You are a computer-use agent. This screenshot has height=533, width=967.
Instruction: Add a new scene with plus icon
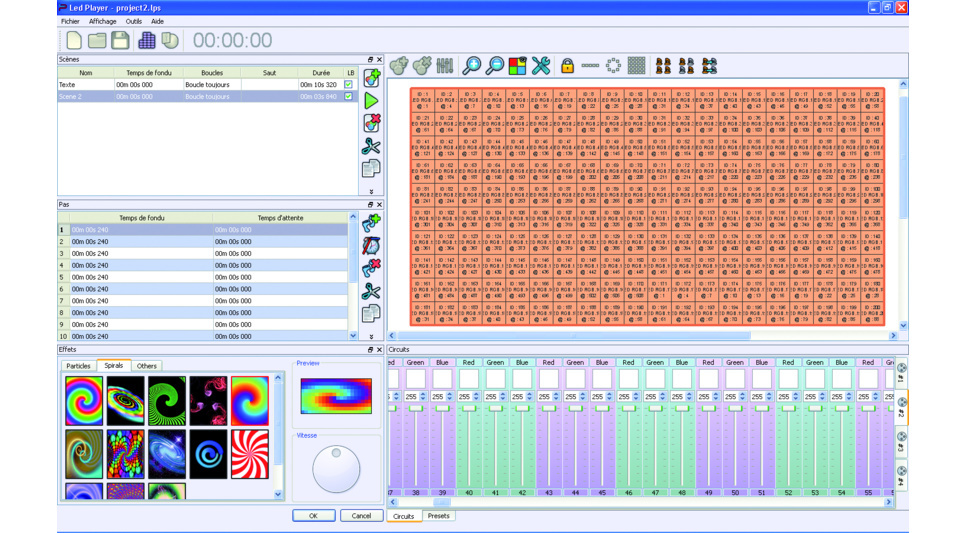pyautogui.click(x=371, y=78)
